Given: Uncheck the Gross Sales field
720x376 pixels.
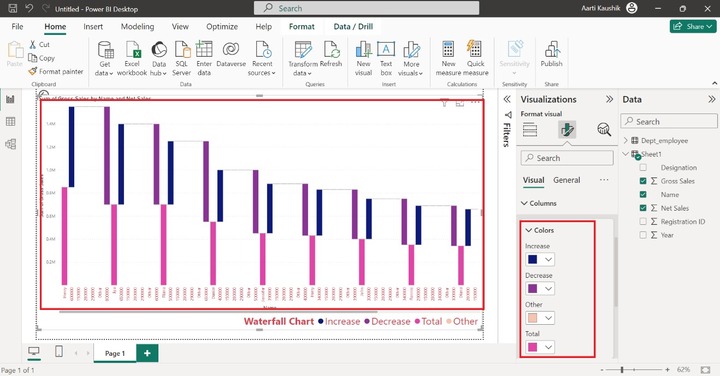Looking at the screenshot, I should (x=643, y=181).
